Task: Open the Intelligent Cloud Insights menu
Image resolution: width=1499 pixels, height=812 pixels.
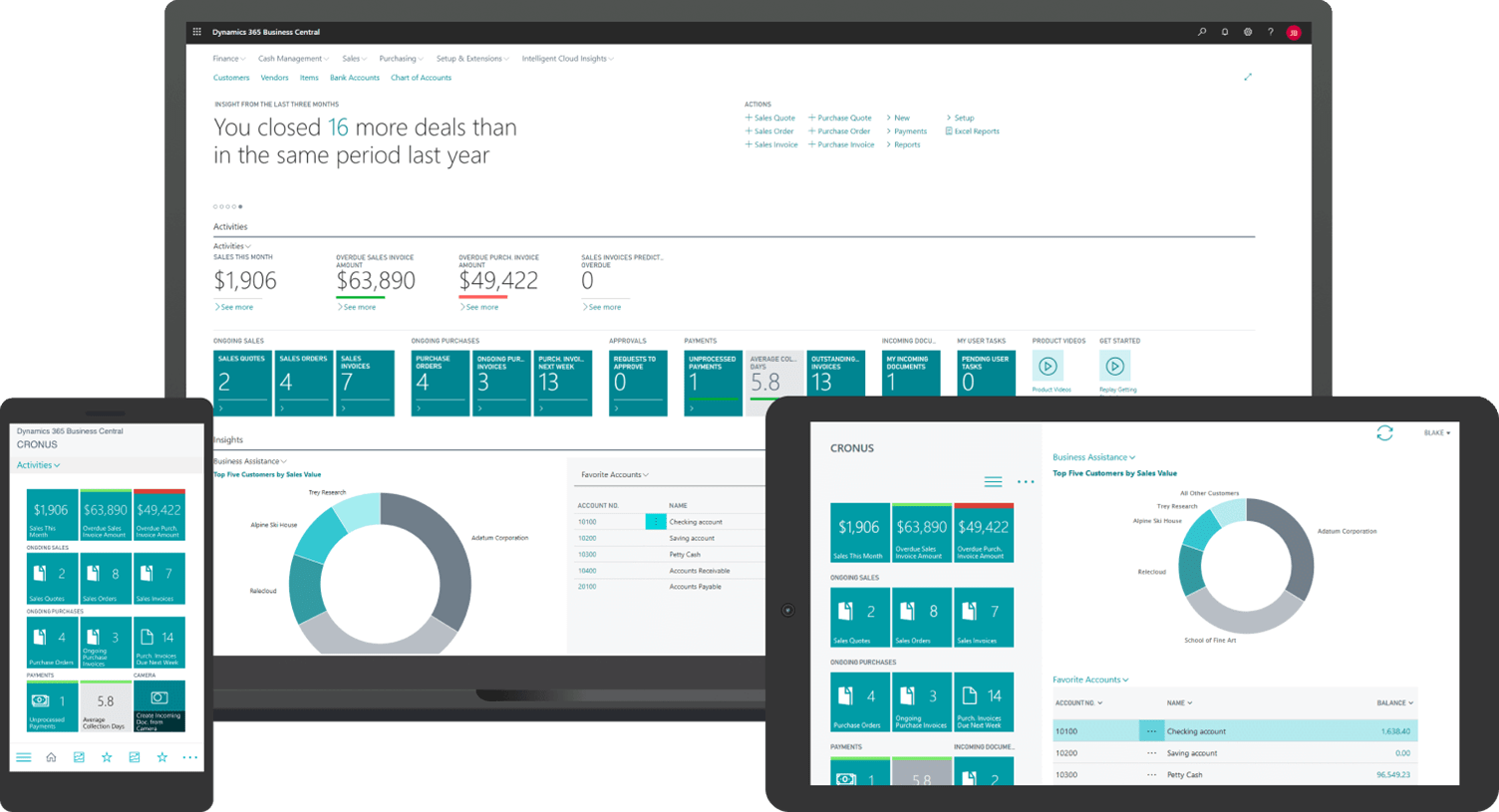Action: (x=567, y=59)
